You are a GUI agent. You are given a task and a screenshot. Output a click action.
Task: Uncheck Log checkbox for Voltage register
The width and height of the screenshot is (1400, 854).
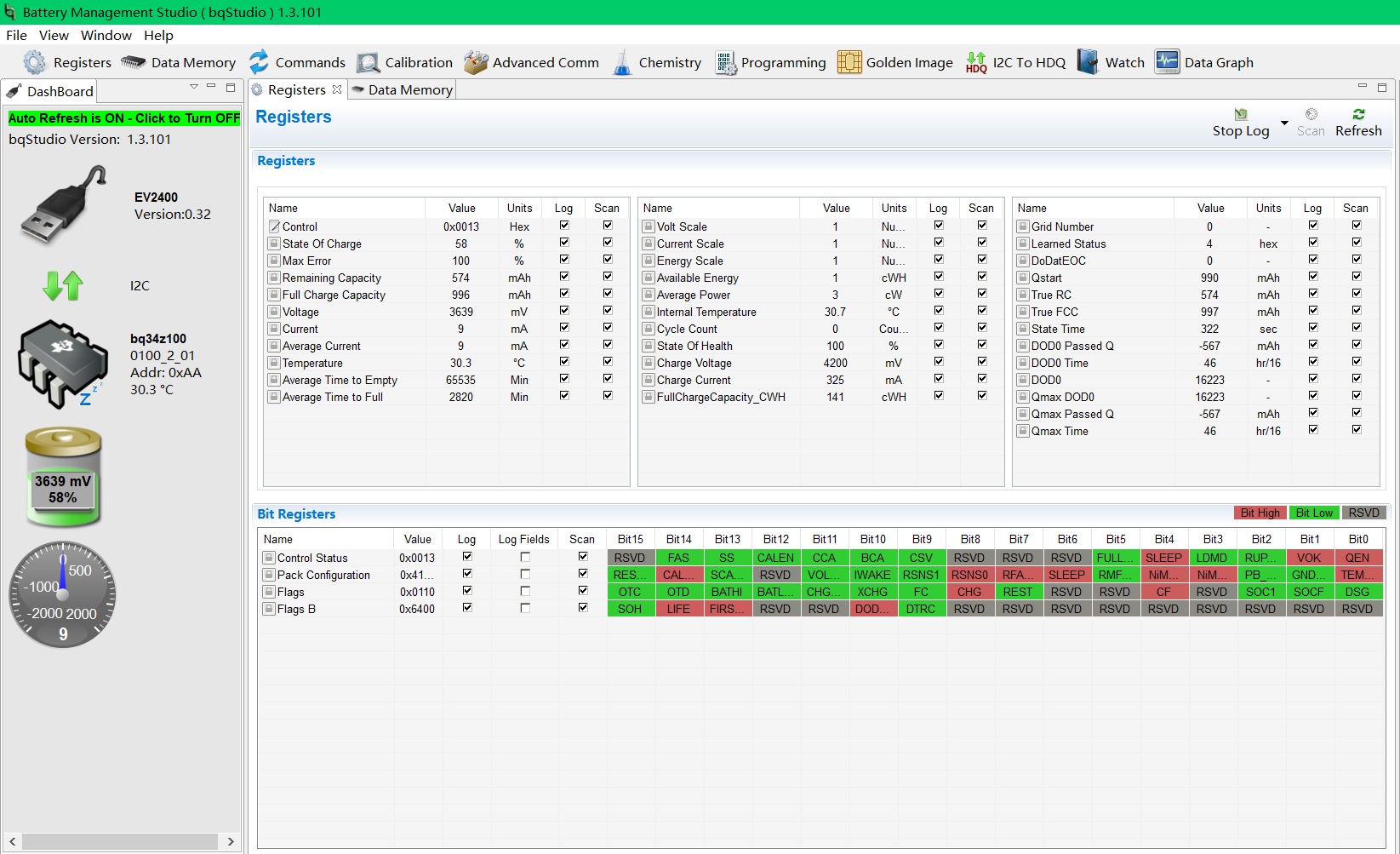click(x=564, y=311)
